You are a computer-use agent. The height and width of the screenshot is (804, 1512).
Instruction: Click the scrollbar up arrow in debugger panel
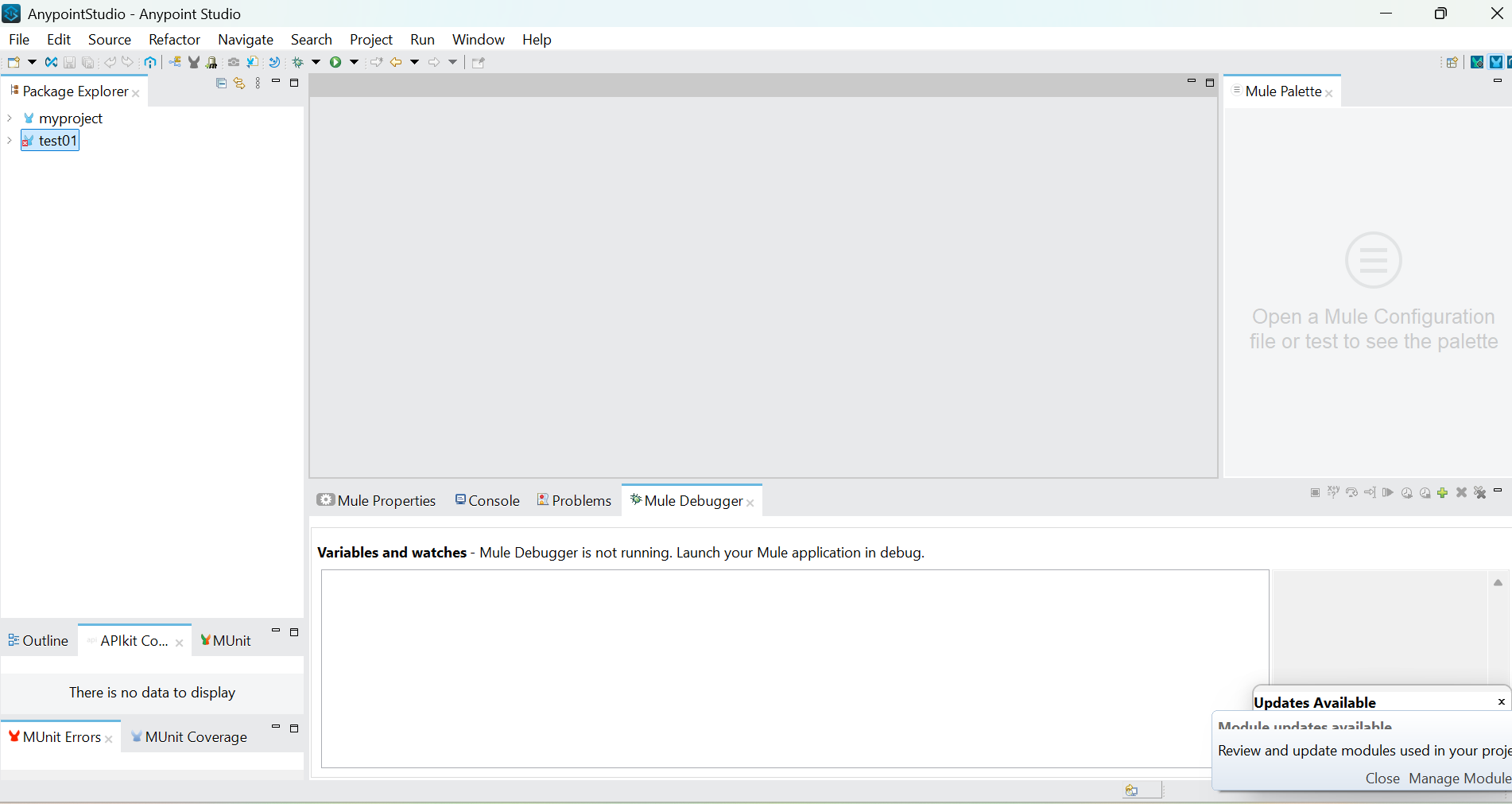pyautogui.click(x=1498, y=583)
